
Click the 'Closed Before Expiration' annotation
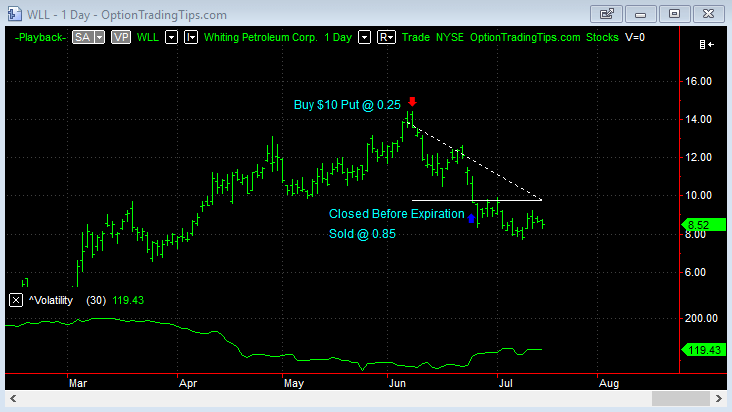coord(396,214)
